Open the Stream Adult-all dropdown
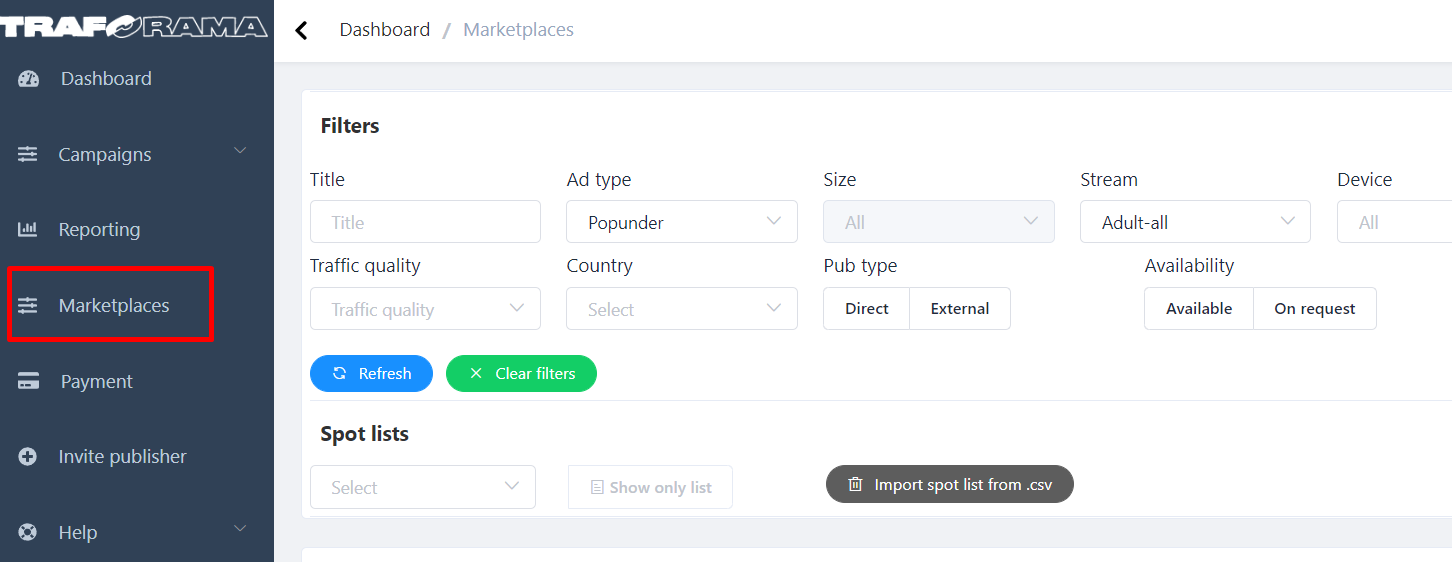This screenshot has width=1452, height=562. click(1194, 222)
